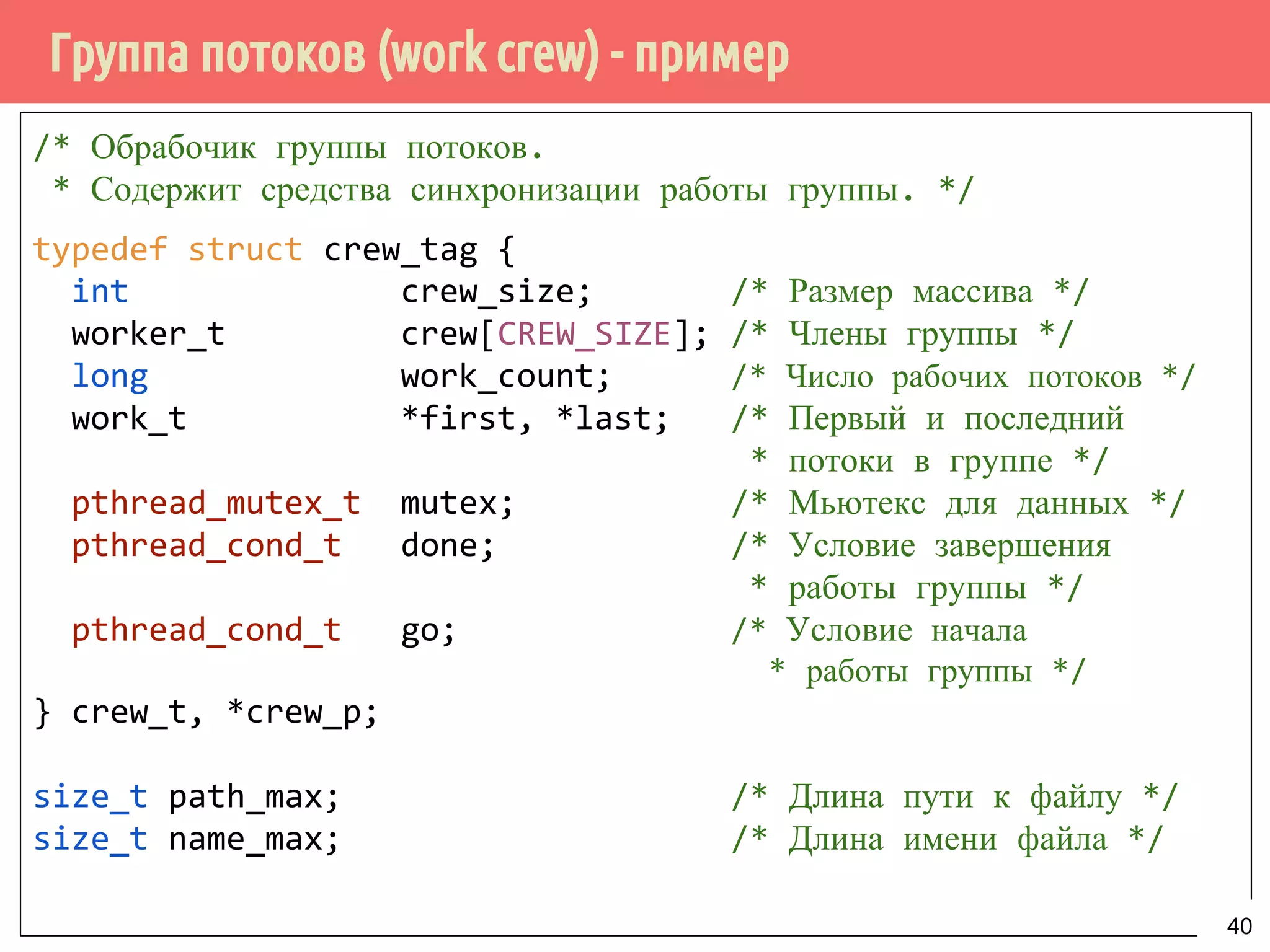This screenshot has width=1270, height=952.
Task: Click 'pthread_cond_t' on the 'go;' line
Action: (x=206, y=631)
